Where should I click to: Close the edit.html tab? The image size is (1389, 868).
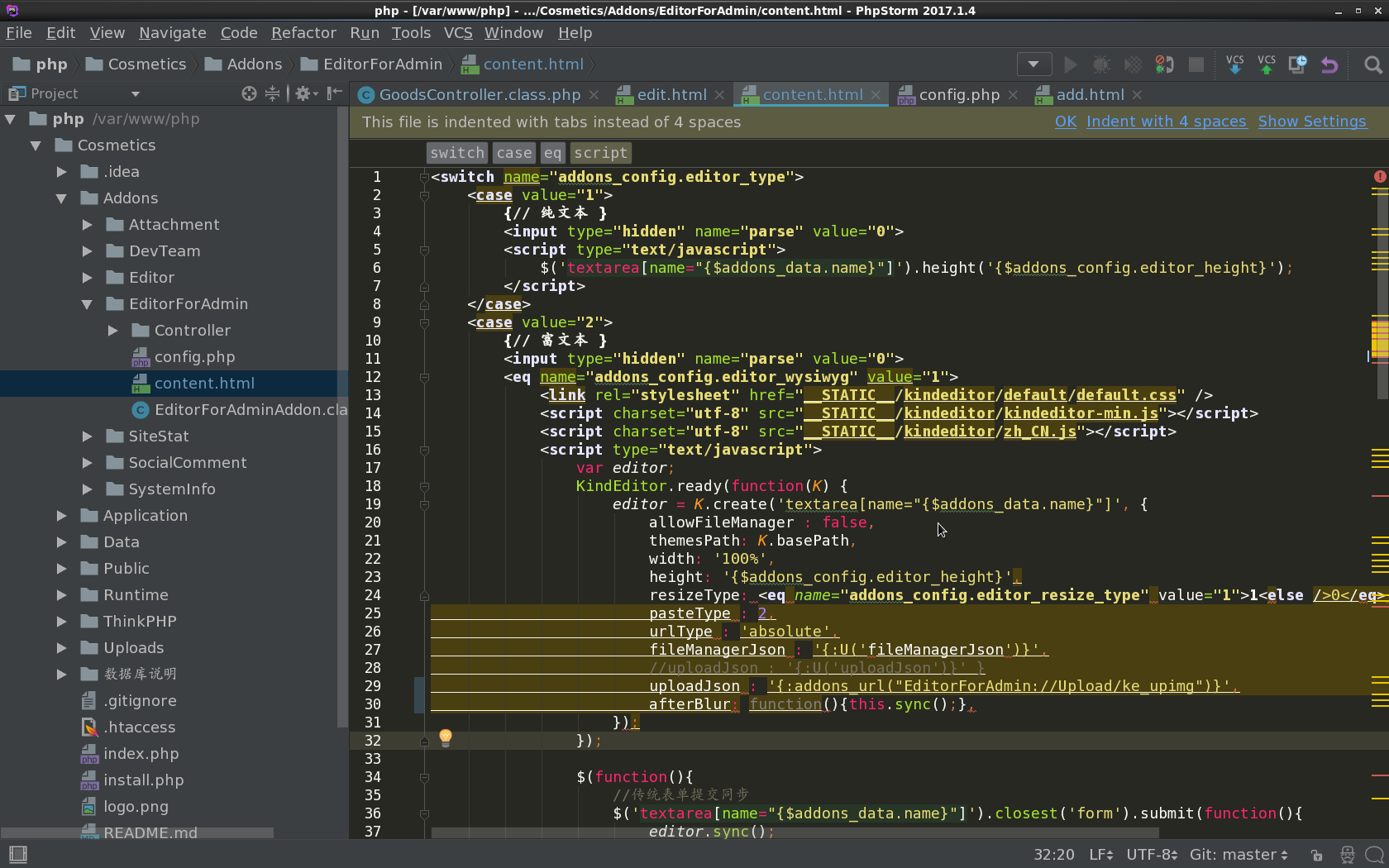tap(719, 95)
